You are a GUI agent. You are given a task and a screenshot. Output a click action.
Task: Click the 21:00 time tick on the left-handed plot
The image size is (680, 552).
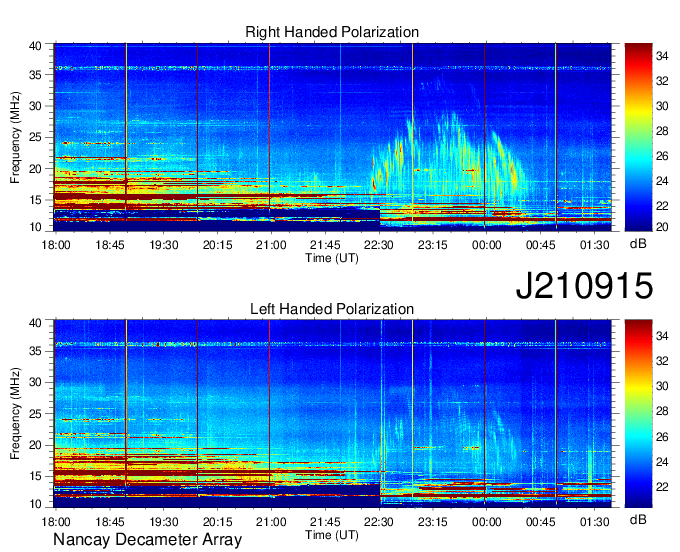(x=271, y=522)
